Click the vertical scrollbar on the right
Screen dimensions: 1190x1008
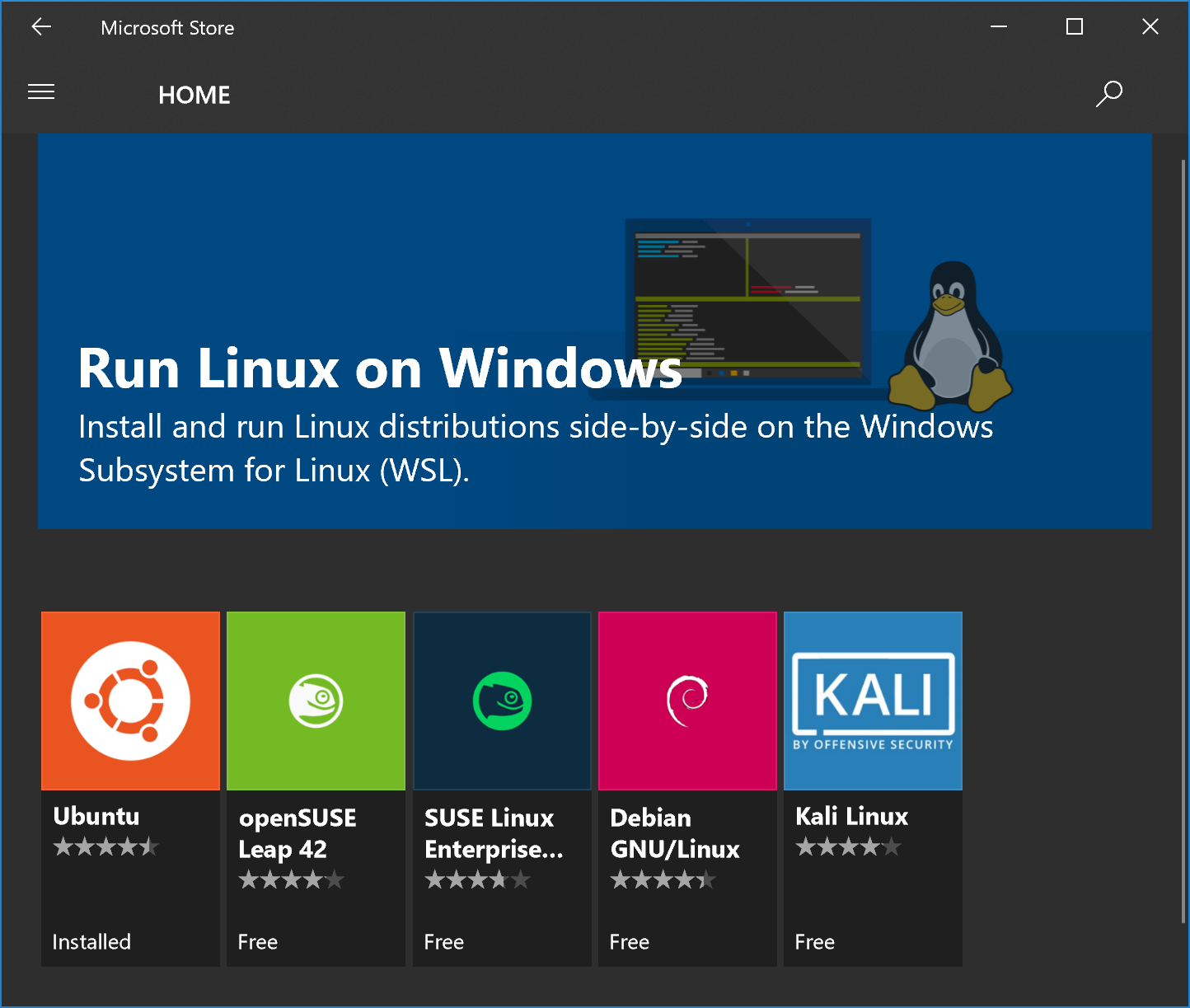(1183, 540)
